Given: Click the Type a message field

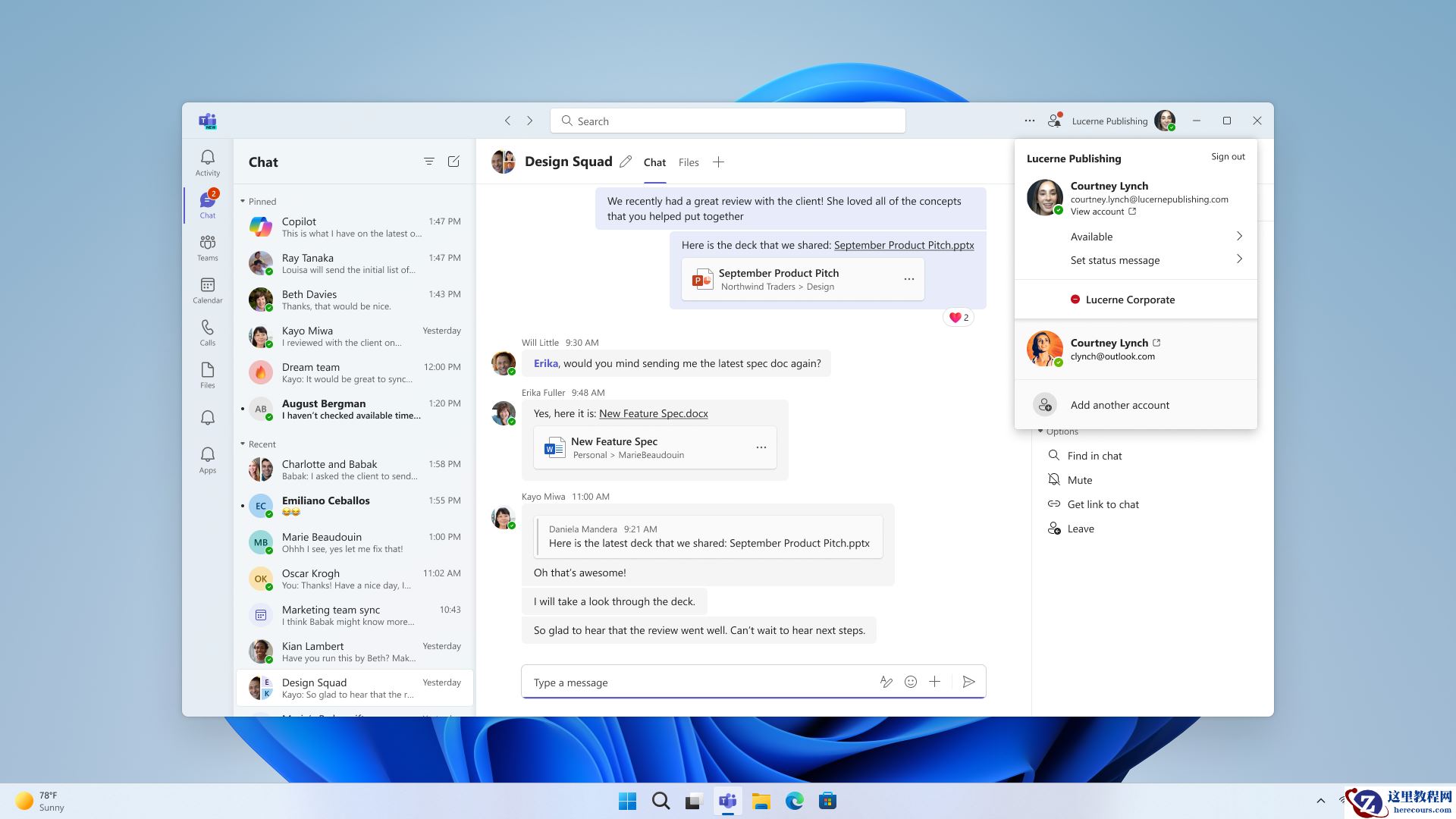Looking at the screenshot, I should (x=682, y=682).
